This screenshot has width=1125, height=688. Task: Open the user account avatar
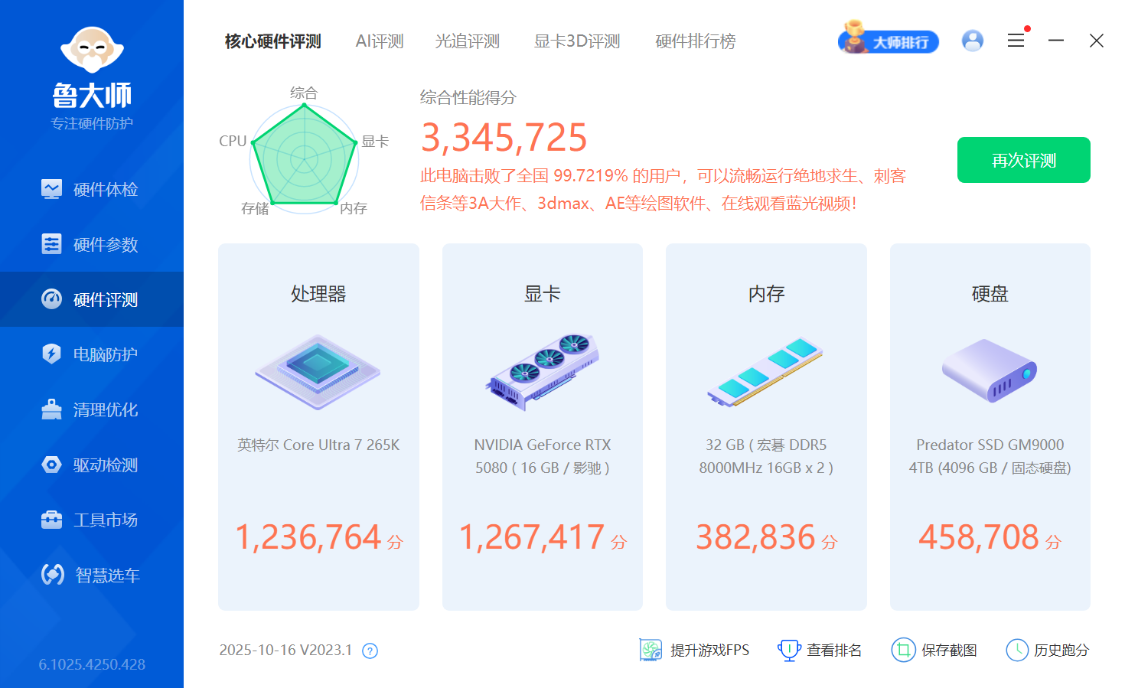point(972,41)
